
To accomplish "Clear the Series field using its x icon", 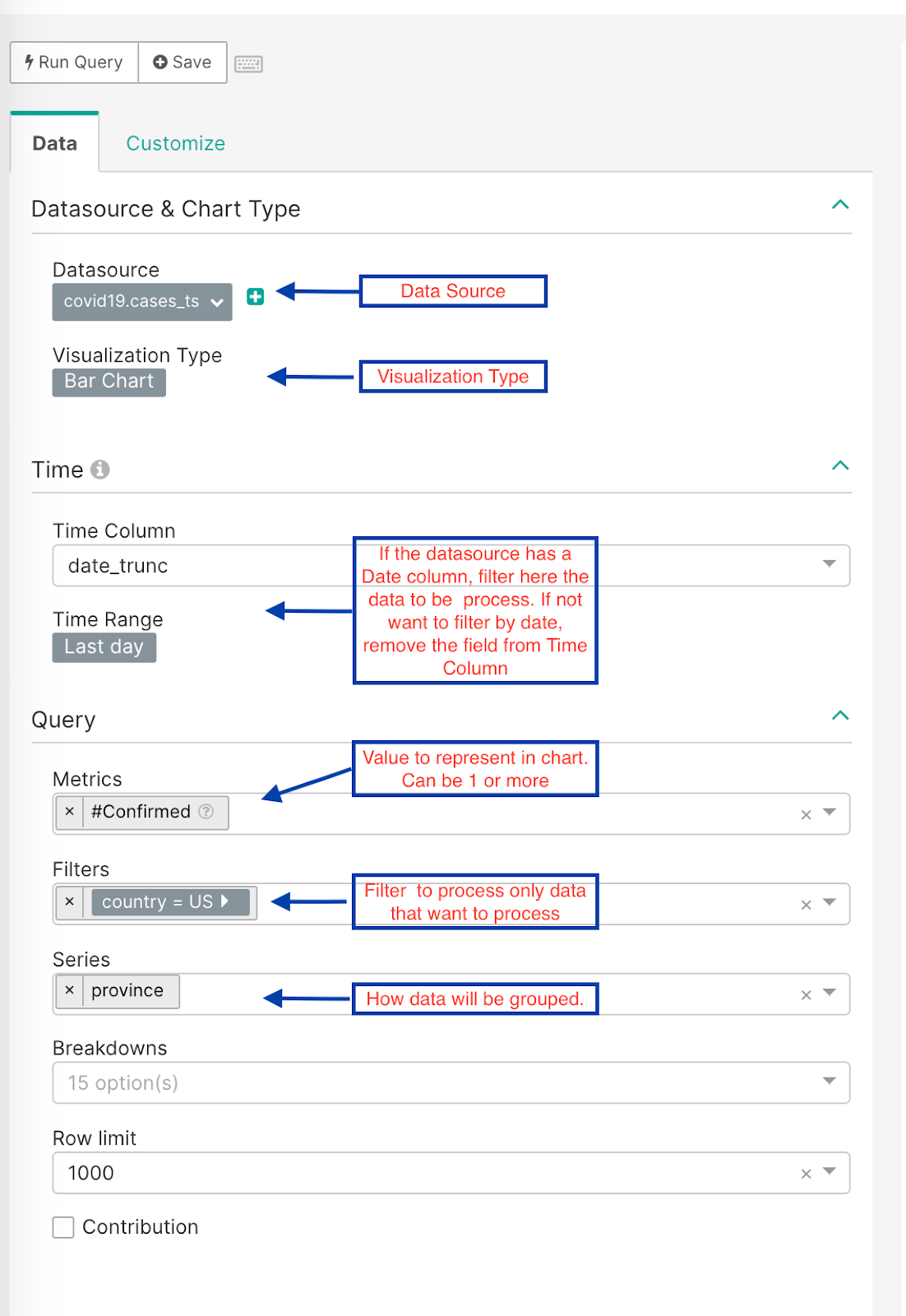I will click(x=806, y=994).
